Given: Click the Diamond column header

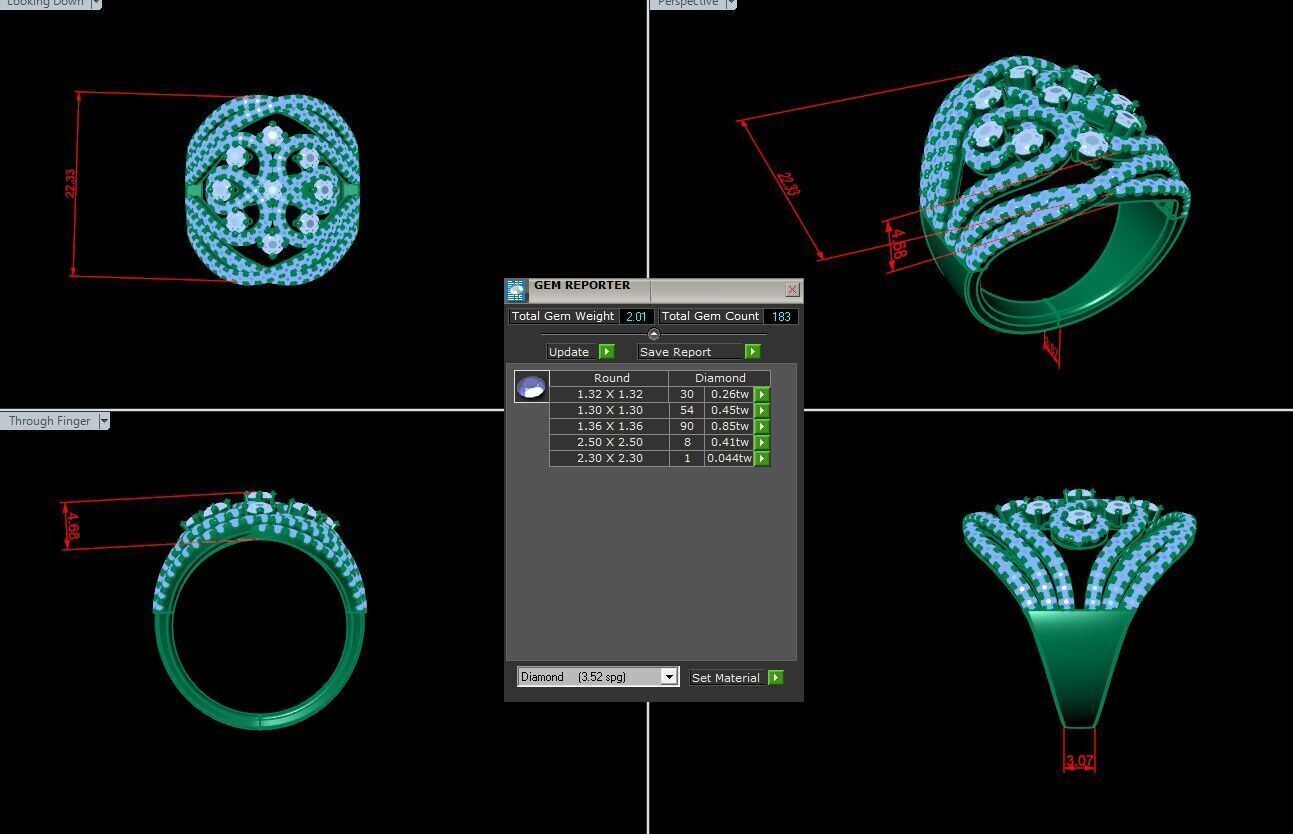Looking at the screenshot, I should (x=720, y=378).
